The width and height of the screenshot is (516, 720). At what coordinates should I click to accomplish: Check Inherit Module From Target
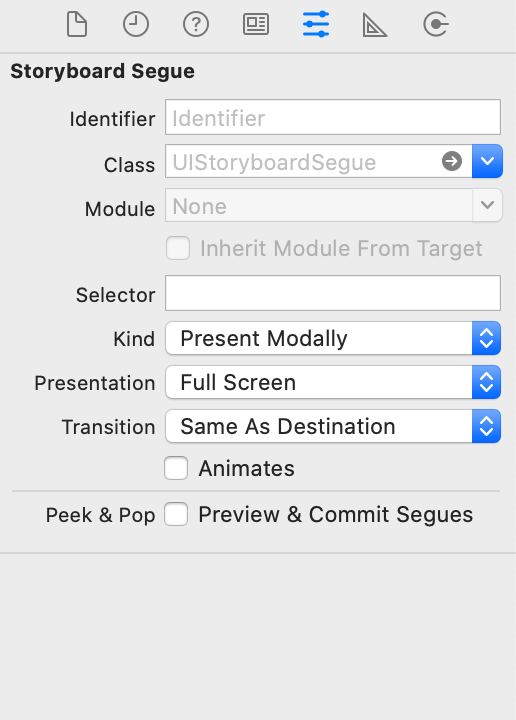(178, 248)
